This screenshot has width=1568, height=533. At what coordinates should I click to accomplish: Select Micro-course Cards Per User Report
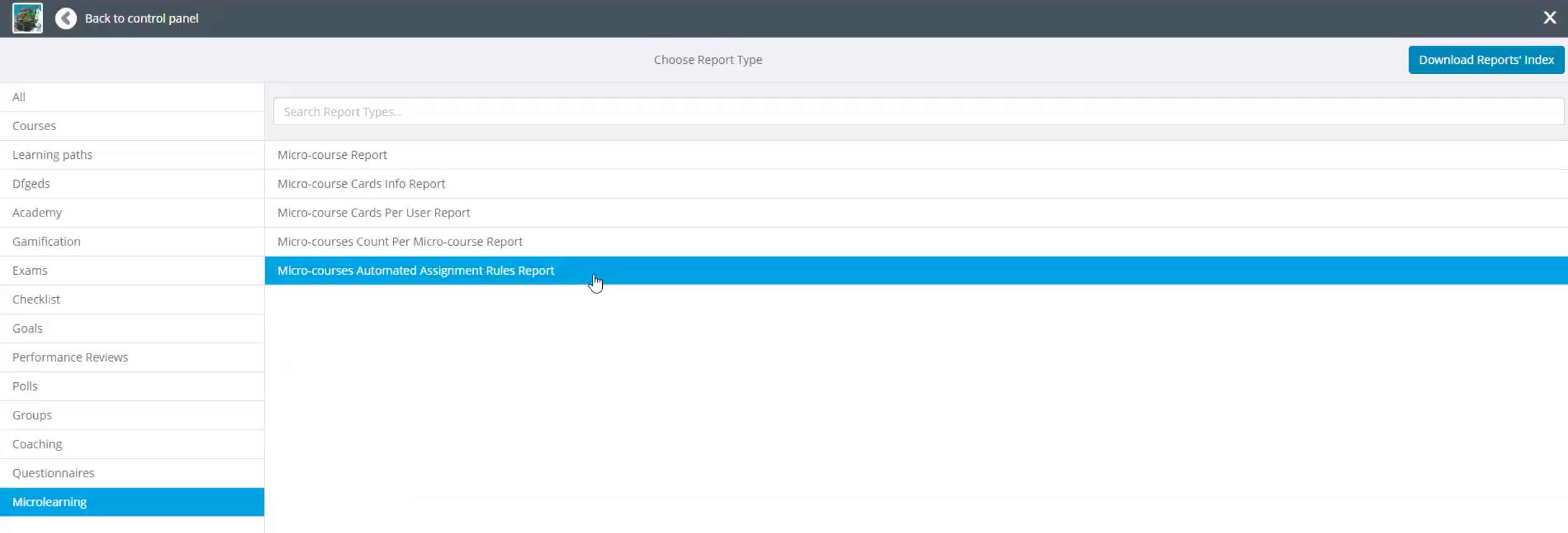point(374,213)
